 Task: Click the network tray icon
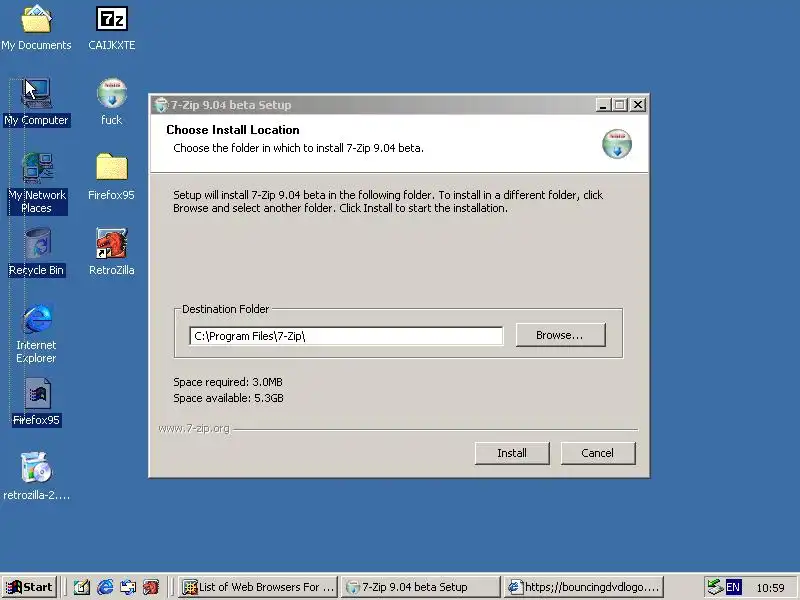coord(715,587)
